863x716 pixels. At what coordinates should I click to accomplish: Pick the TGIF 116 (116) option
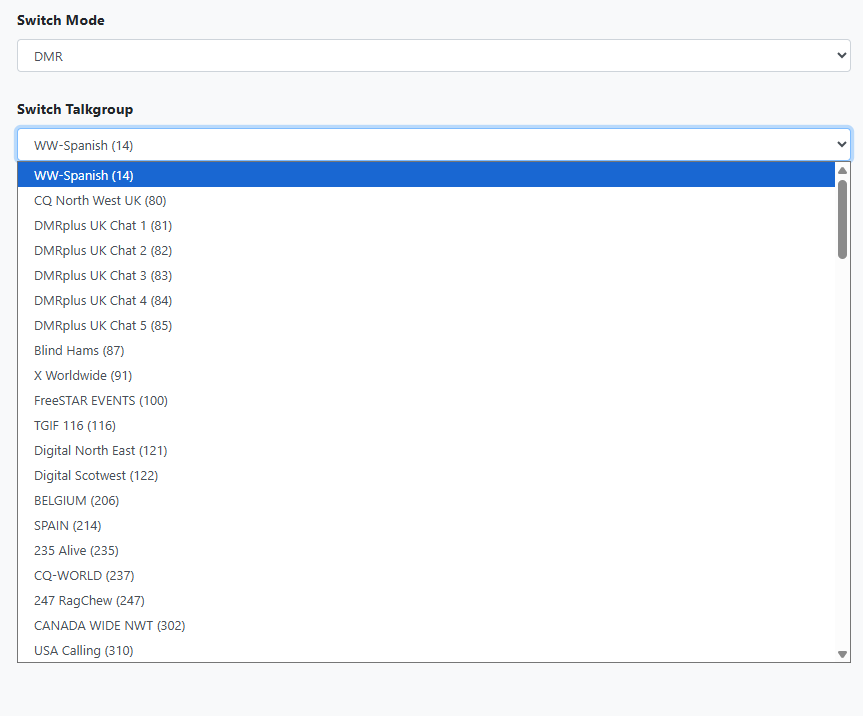[426, 425]
